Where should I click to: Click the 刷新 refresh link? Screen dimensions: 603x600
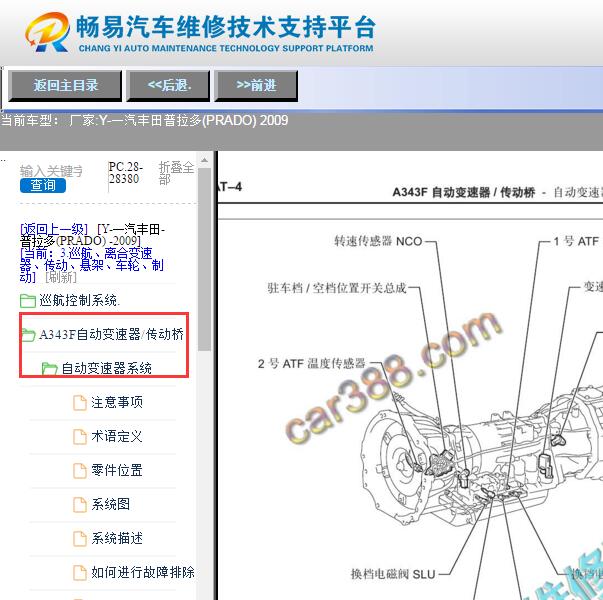61,277
